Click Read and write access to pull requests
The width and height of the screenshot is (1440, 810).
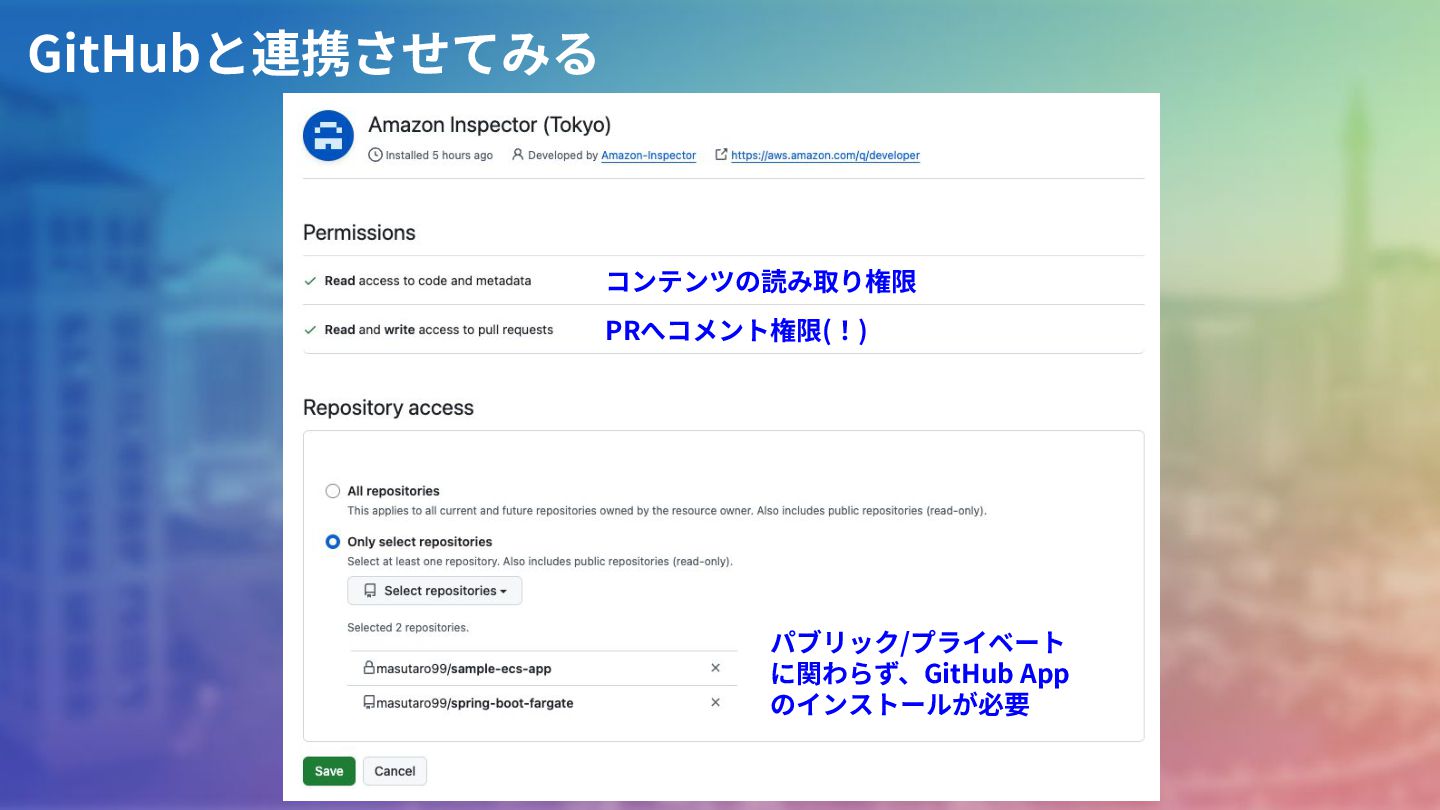click(439, 330)
